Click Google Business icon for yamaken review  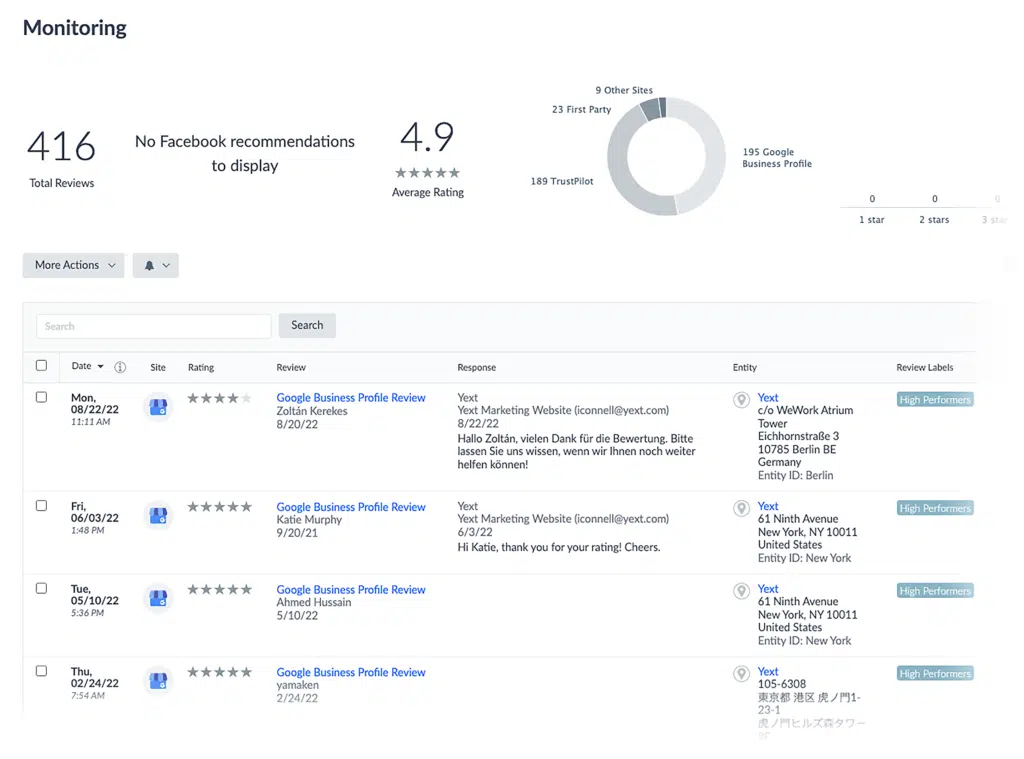point(158,681)
